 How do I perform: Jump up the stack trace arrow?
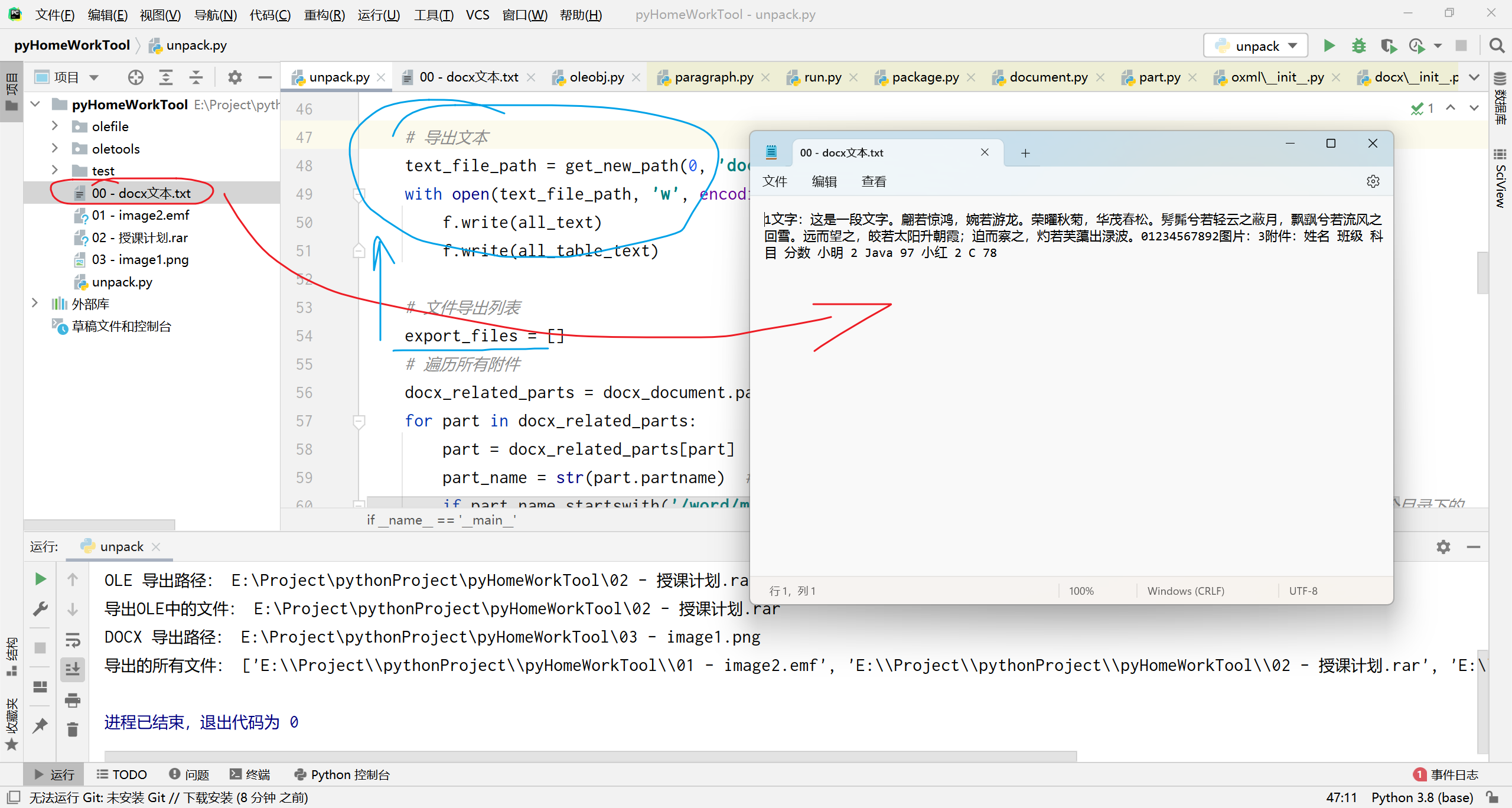pos(73,579)
